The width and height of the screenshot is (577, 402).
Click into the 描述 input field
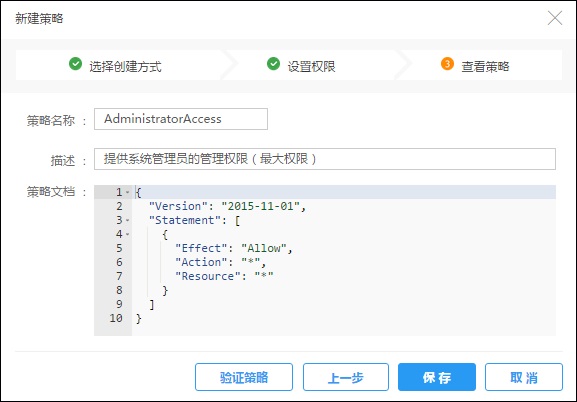click(325, 159)
